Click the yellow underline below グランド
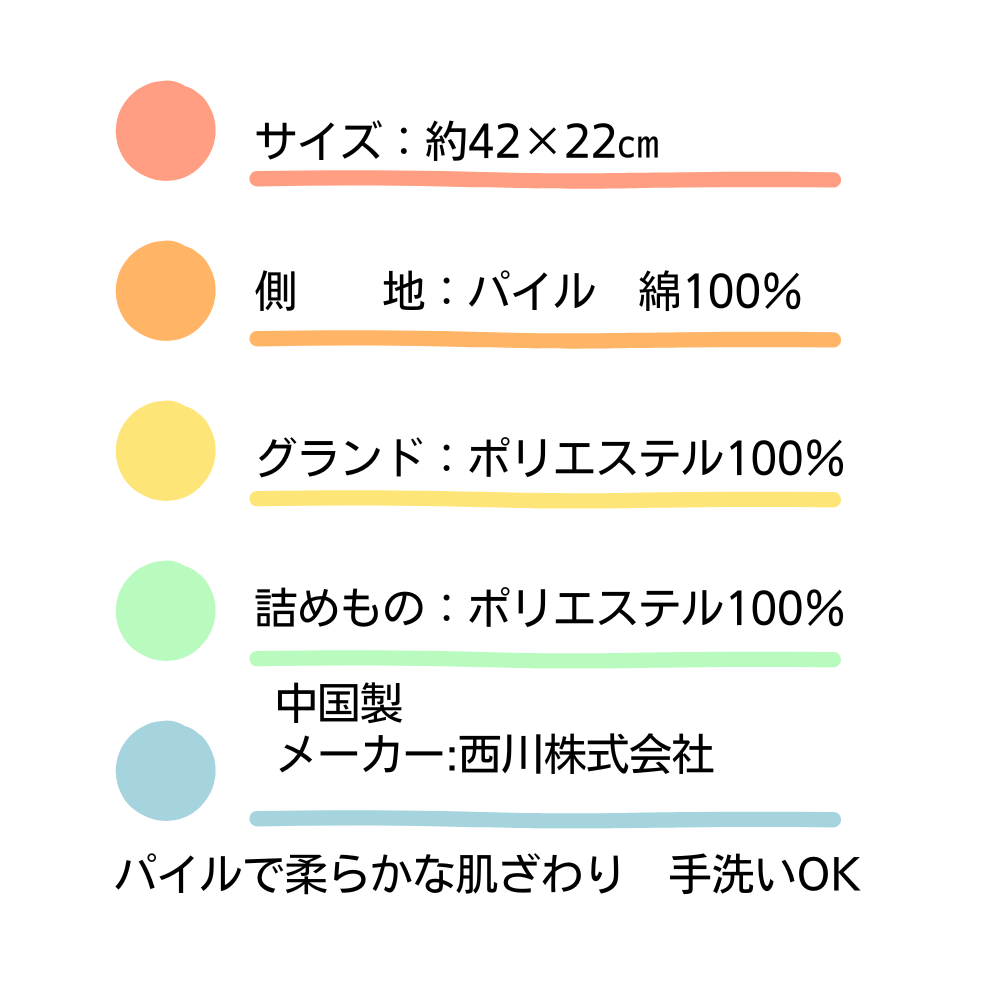Viewport: 1000px width, 1000px height. 545,499
